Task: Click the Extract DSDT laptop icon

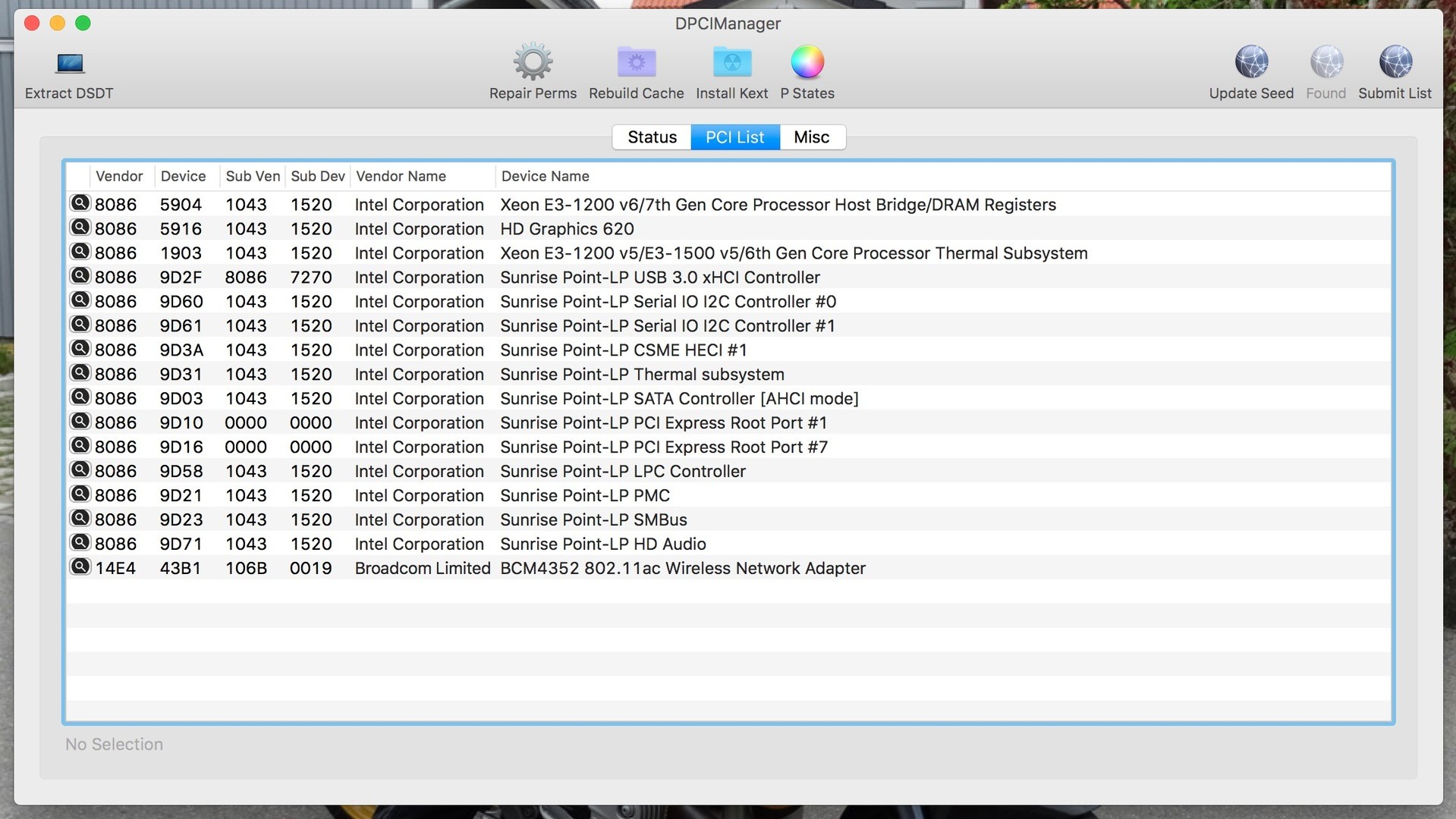Action: [x=69, y=63]
